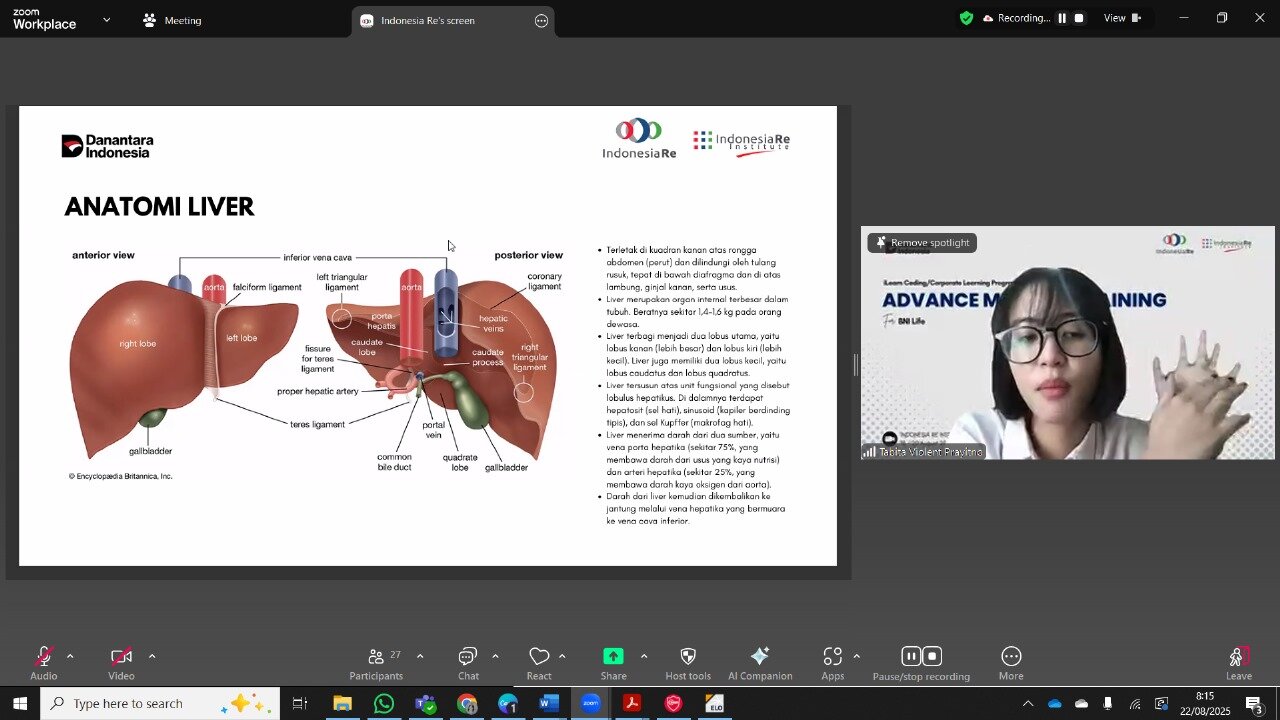Open the View menu at top right
This screenshot has height=720, width=1280.
point(1121,18)
